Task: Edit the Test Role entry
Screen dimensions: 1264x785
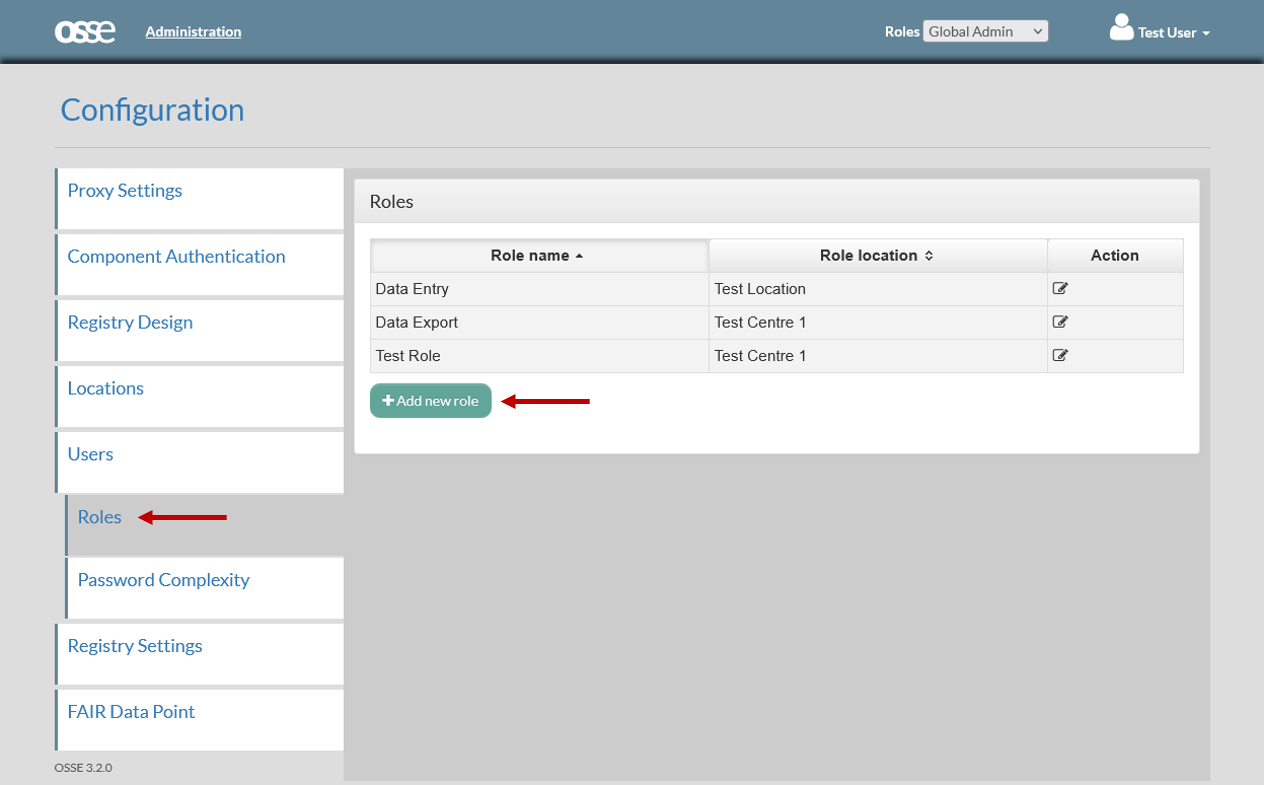Action: click(1060, 355)
